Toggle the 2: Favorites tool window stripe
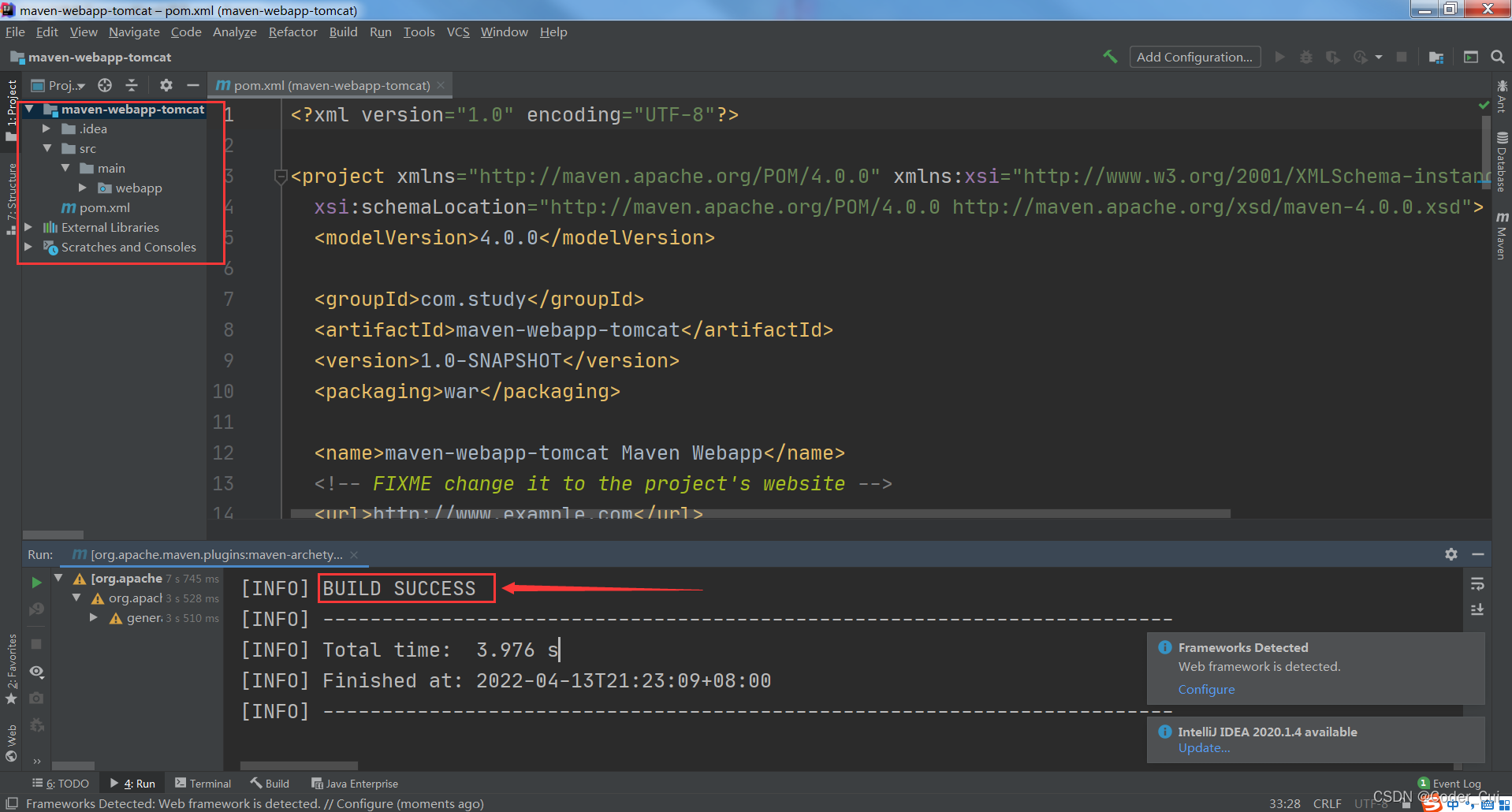Viewport: 1512px width, 812px height. tap(11, 669)
